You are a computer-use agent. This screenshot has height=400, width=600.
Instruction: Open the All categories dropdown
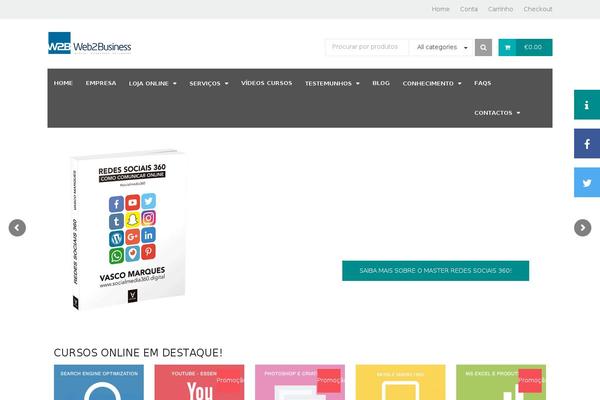pos(442,47)
